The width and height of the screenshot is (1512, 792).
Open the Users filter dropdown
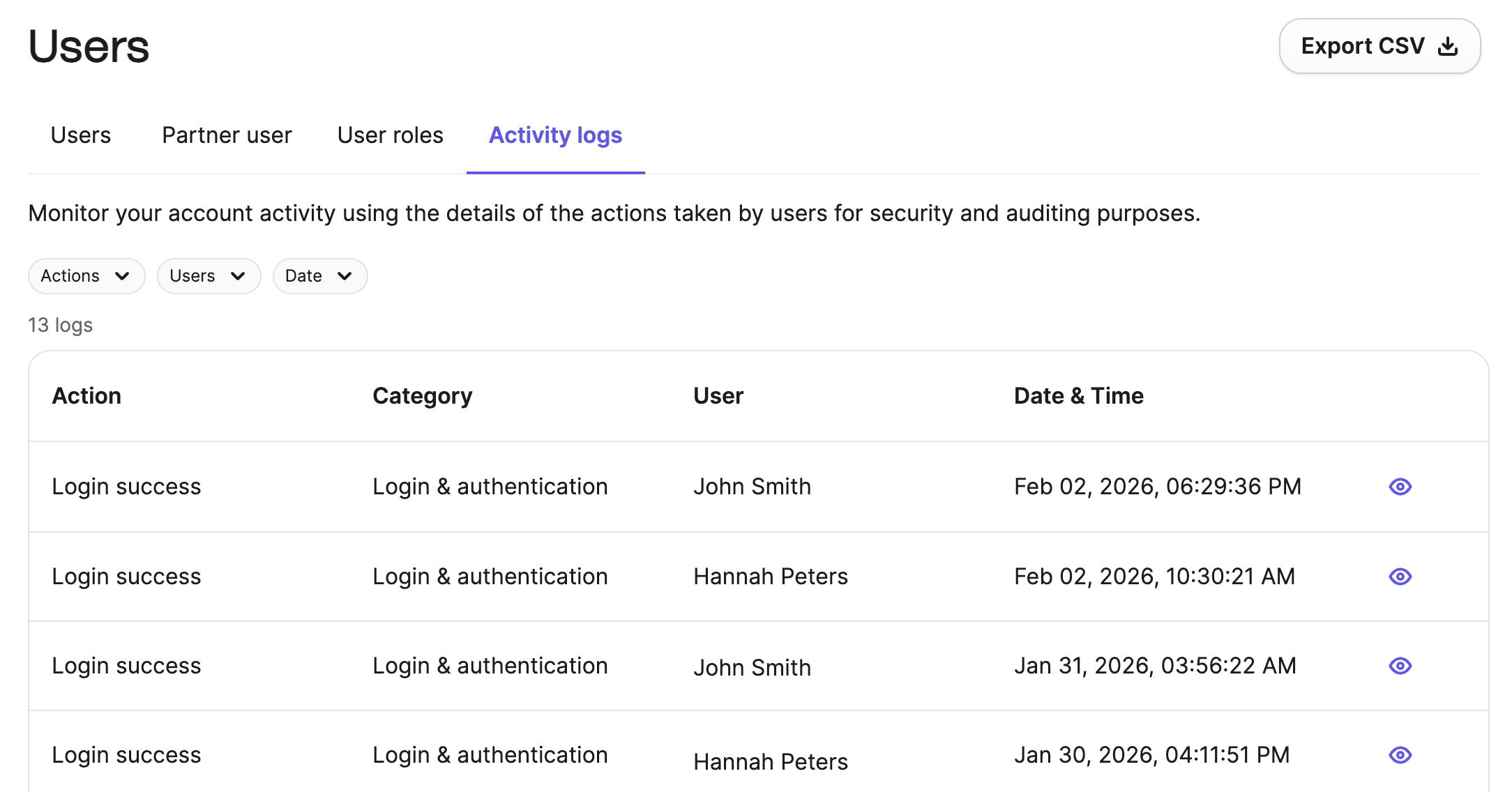coord(209,276)
